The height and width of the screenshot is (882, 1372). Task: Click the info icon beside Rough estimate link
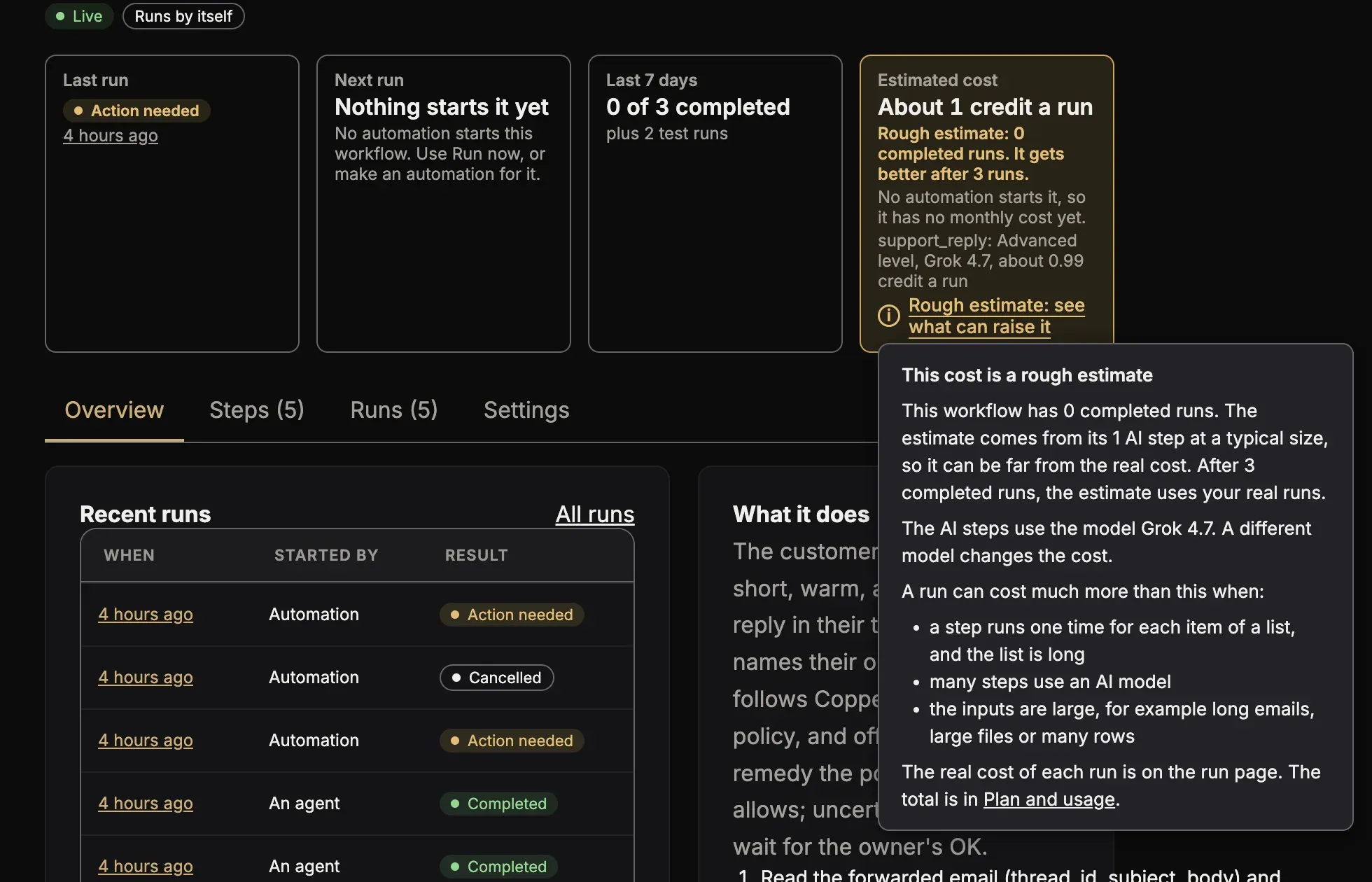pos(889,316)
